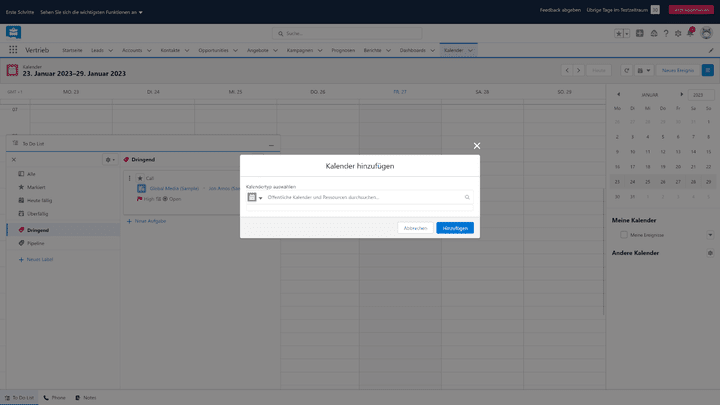This screenshot has height=405, width=720.
Task: Click Neue Aufgabe link
Action: pos(146,221)
